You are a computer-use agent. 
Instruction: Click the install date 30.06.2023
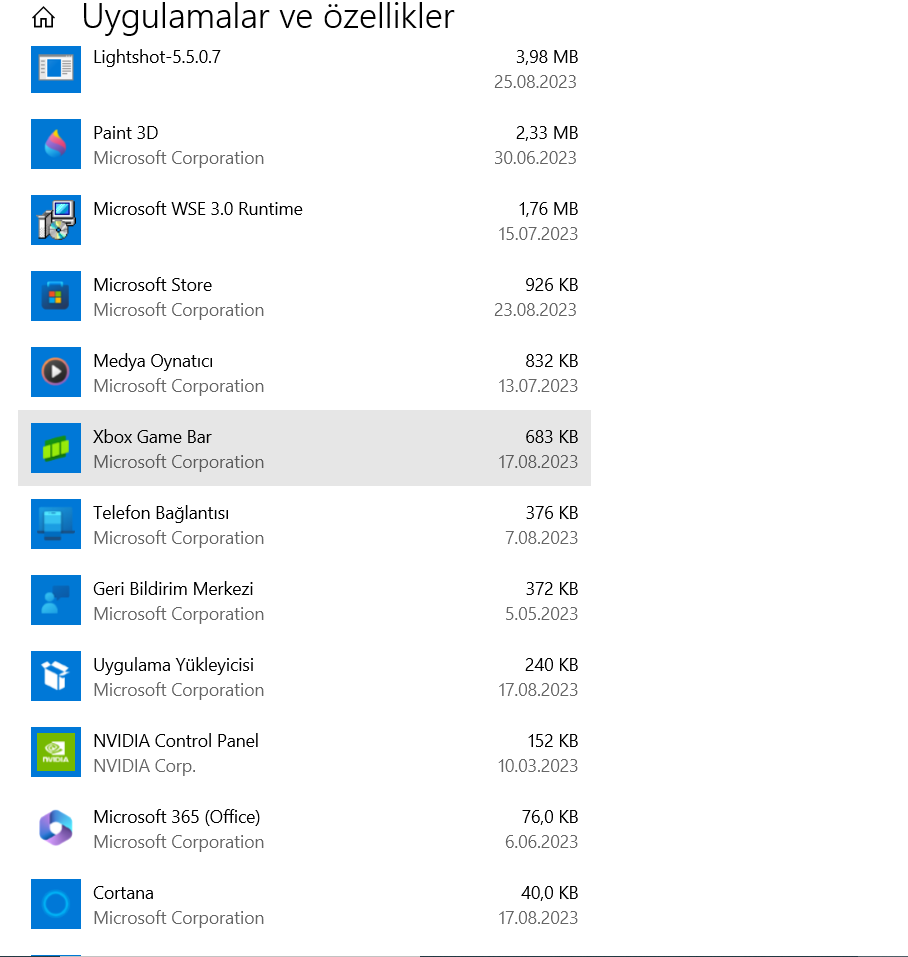(535, 157)
